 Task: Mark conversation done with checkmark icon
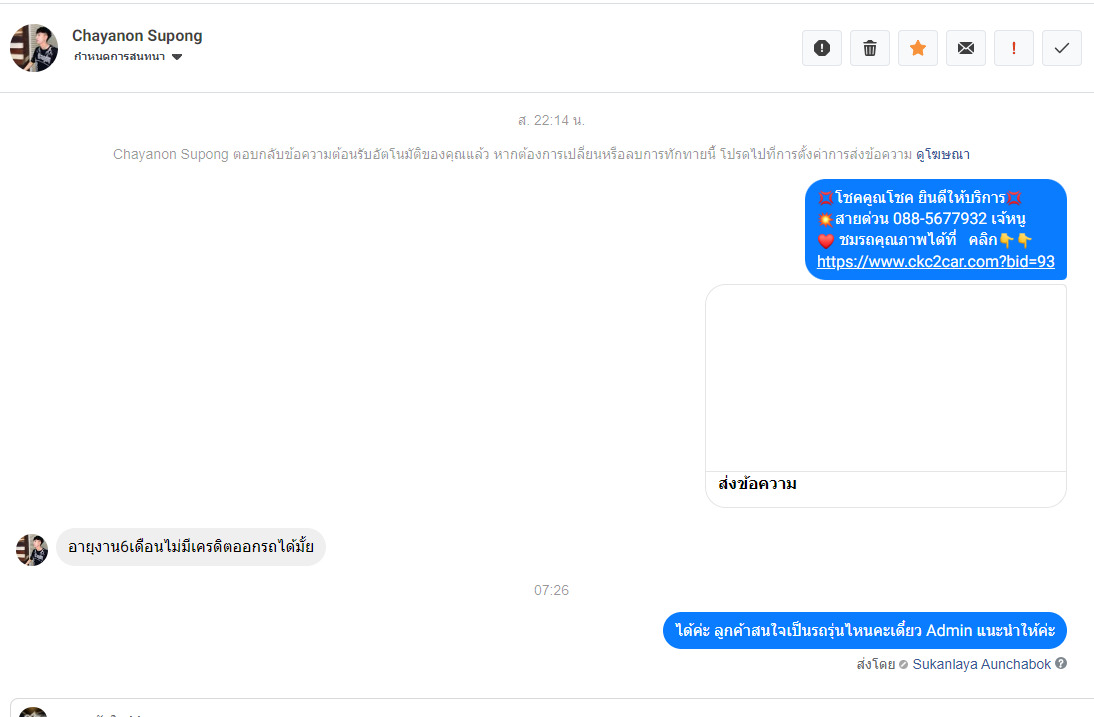point(1062,48)
